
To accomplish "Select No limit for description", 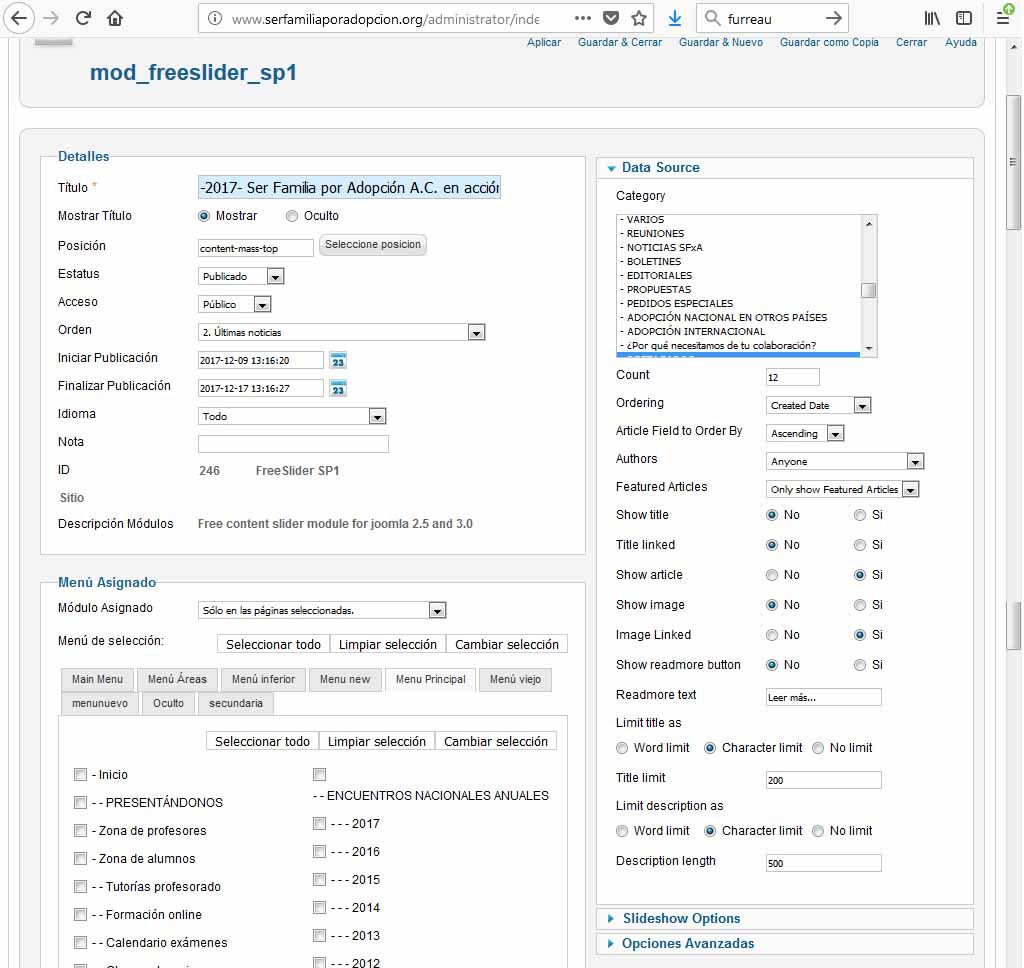I will point(818,831).
